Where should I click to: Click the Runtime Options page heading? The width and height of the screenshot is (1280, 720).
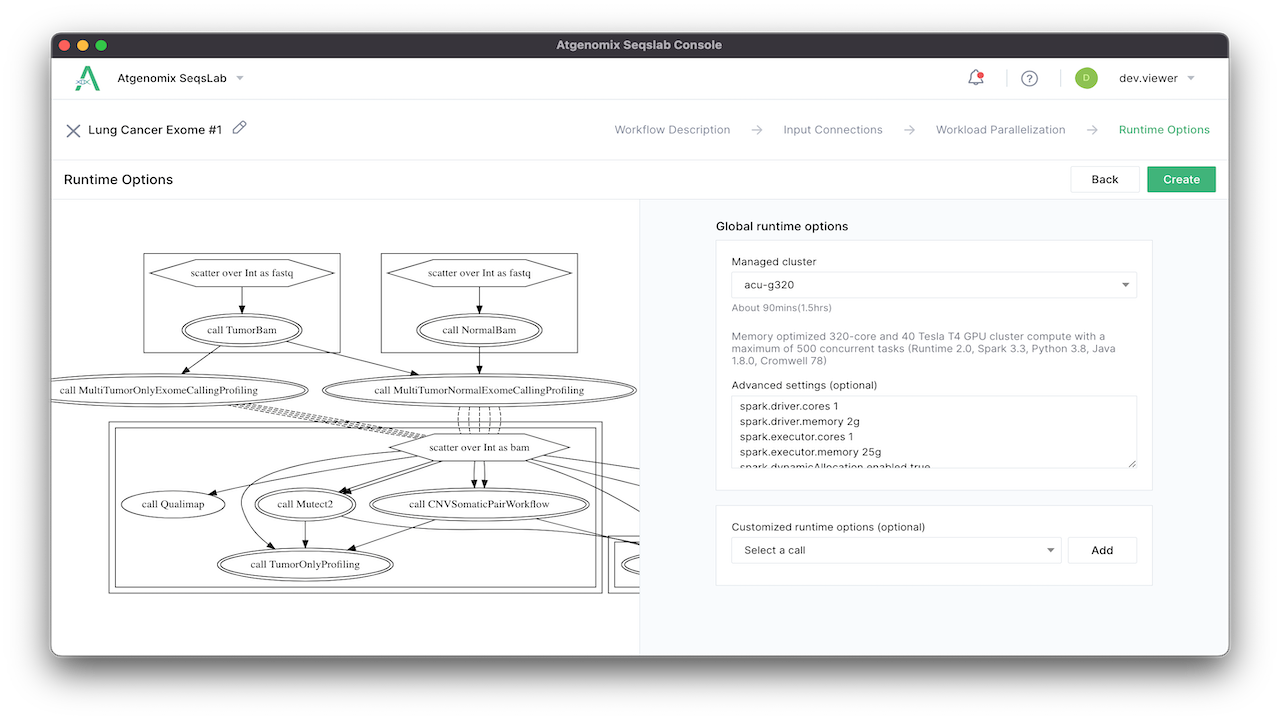click(x=118, y=180)
